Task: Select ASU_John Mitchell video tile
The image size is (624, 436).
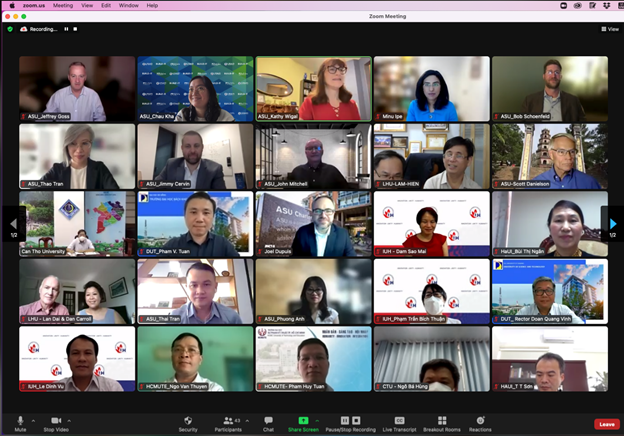Action: point(314,156)
